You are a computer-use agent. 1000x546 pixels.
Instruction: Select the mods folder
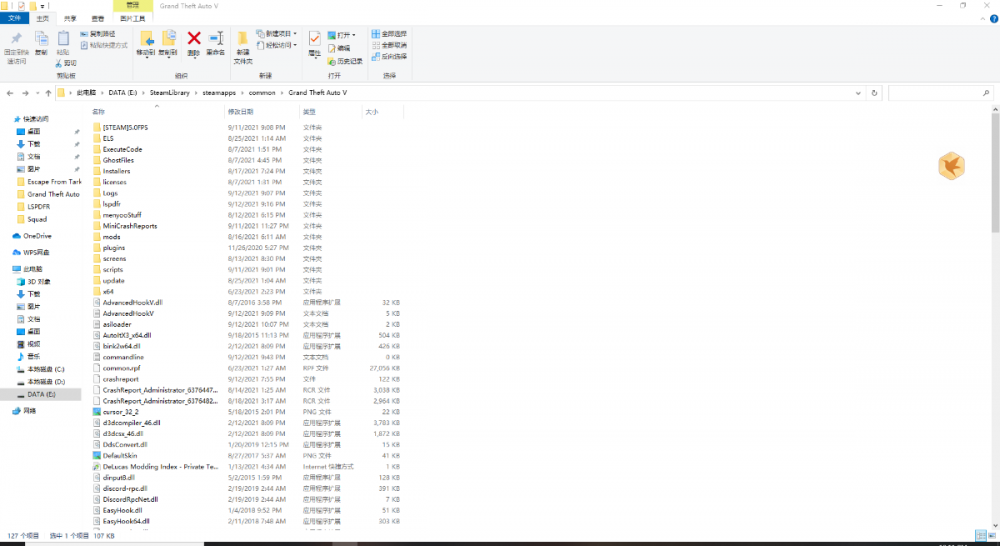coord(112,237)
